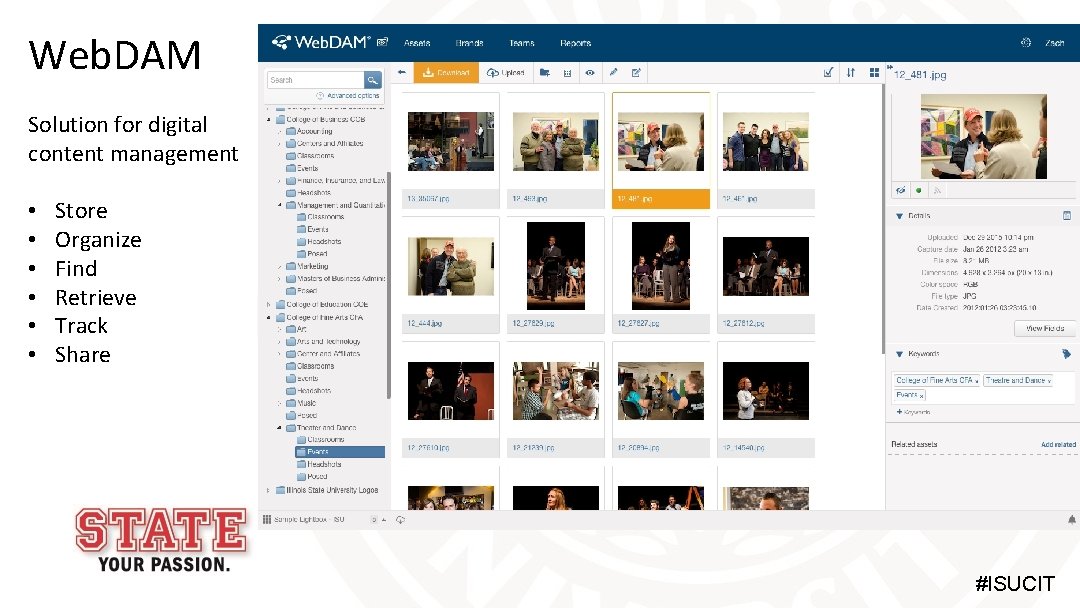This screenshot has height=608, width=1080.
Task: Collapse the College of Fine Arts CFA folder
Action: pyautogui.click(x=269, y=318)
